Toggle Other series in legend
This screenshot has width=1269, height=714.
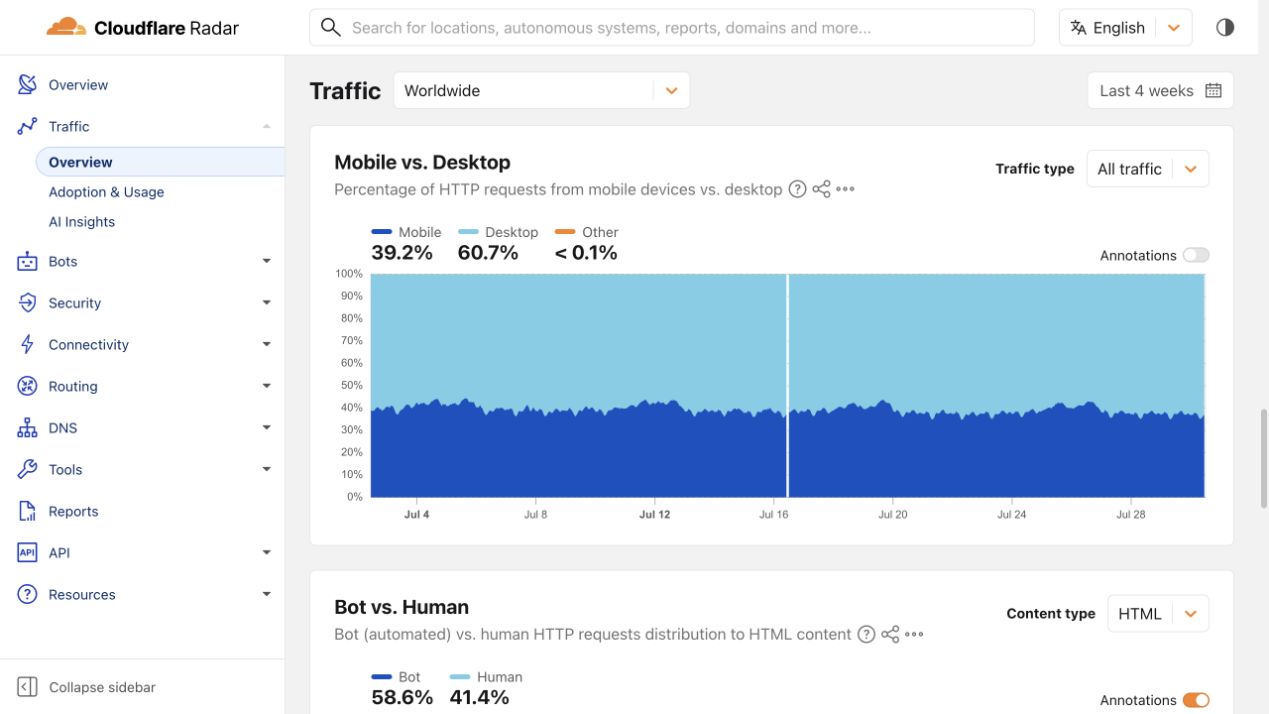[x=587, y=232]
